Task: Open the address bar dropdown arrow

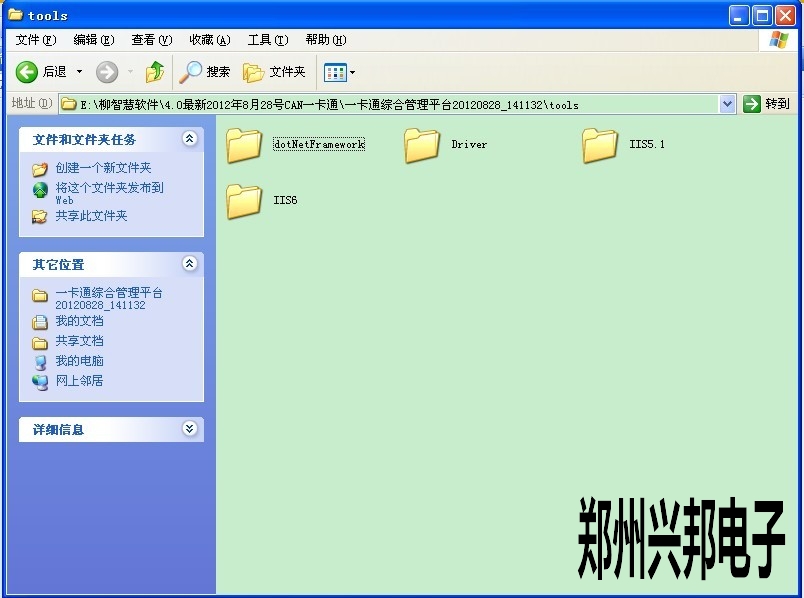Action: coord(727,104)
